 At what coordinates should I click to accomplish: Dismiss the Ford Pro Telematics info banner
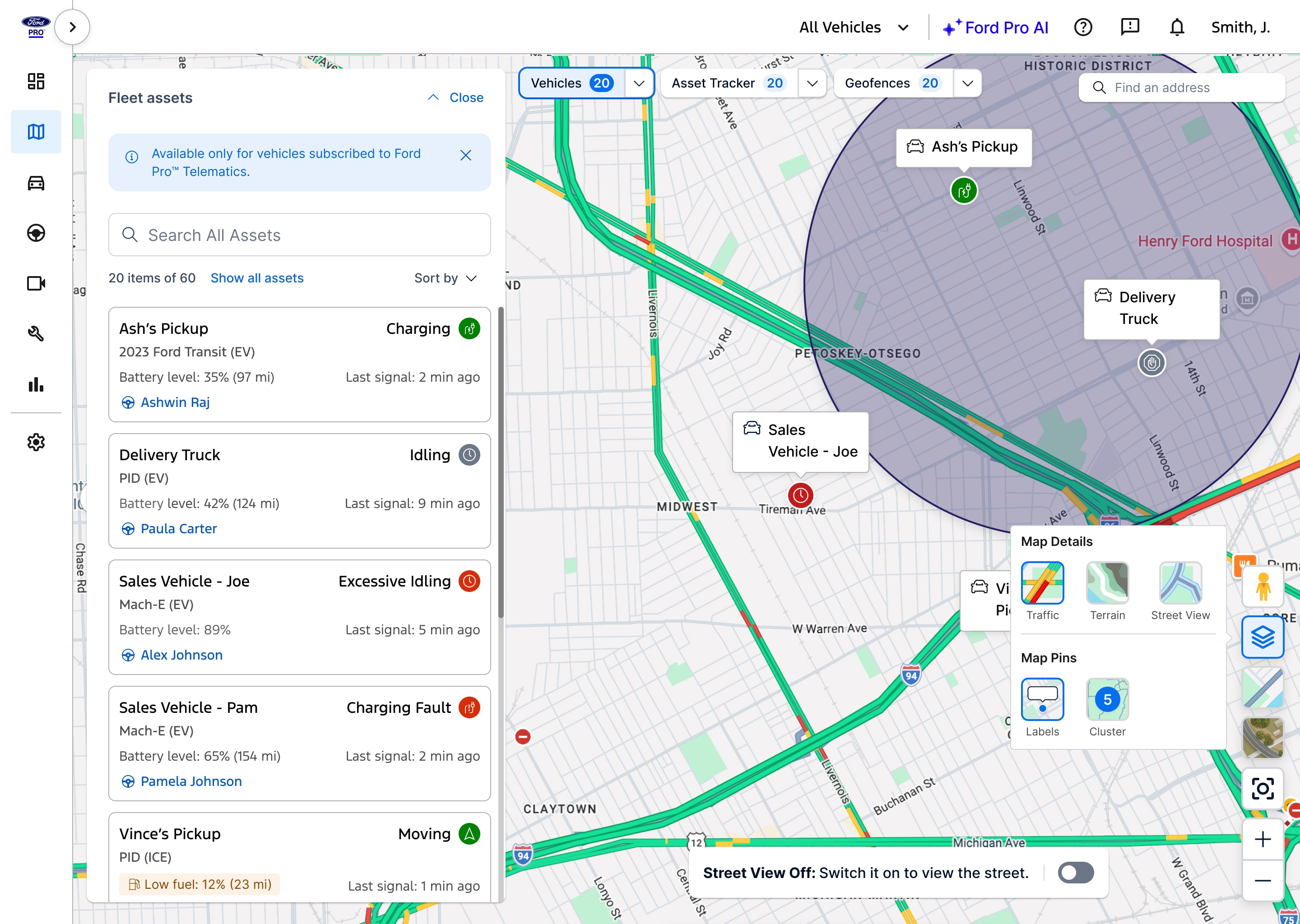[x=465, y=155]
